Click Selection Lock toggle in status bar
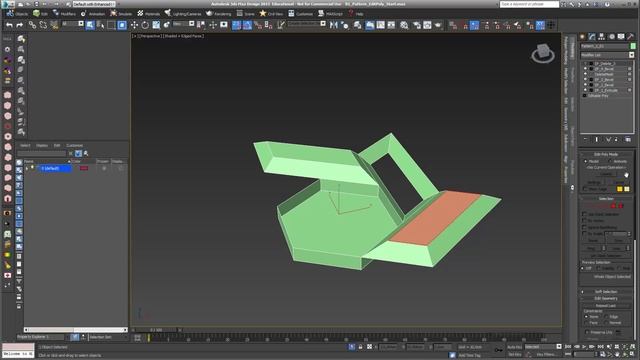 (360, 347)
